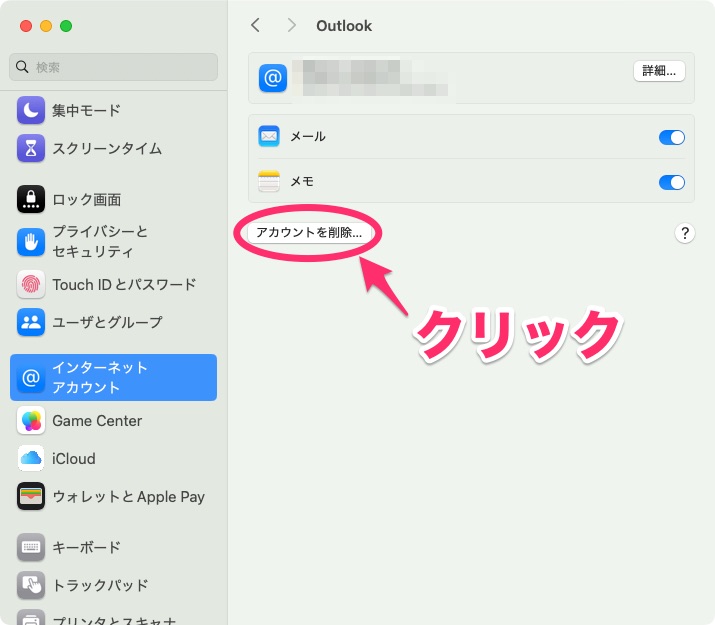715x625 pixels.
Task: Open ユーザとグループ people icon
Action: point(31,322)
